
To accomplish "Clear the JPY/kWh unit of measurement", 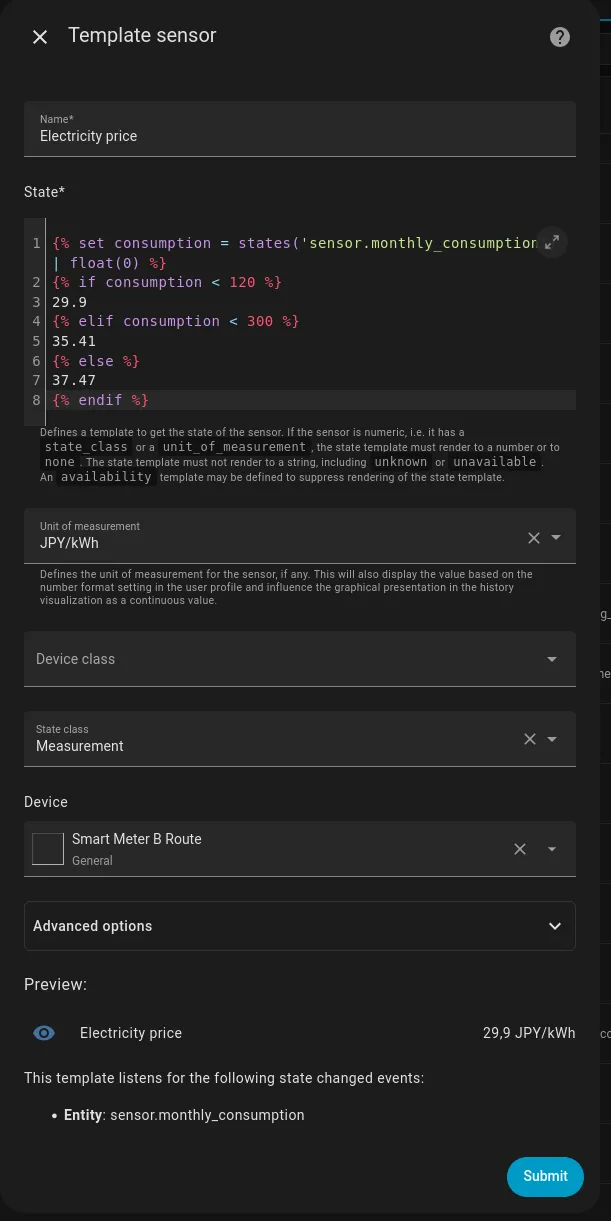I will pos(533,538).
